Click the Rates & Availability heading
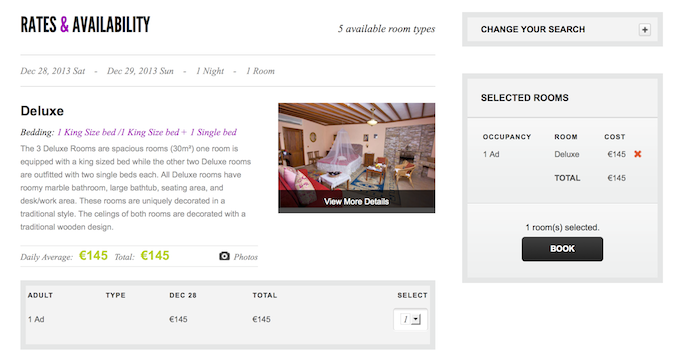Viewport: 680px width, 361px height. pos(85,25)
